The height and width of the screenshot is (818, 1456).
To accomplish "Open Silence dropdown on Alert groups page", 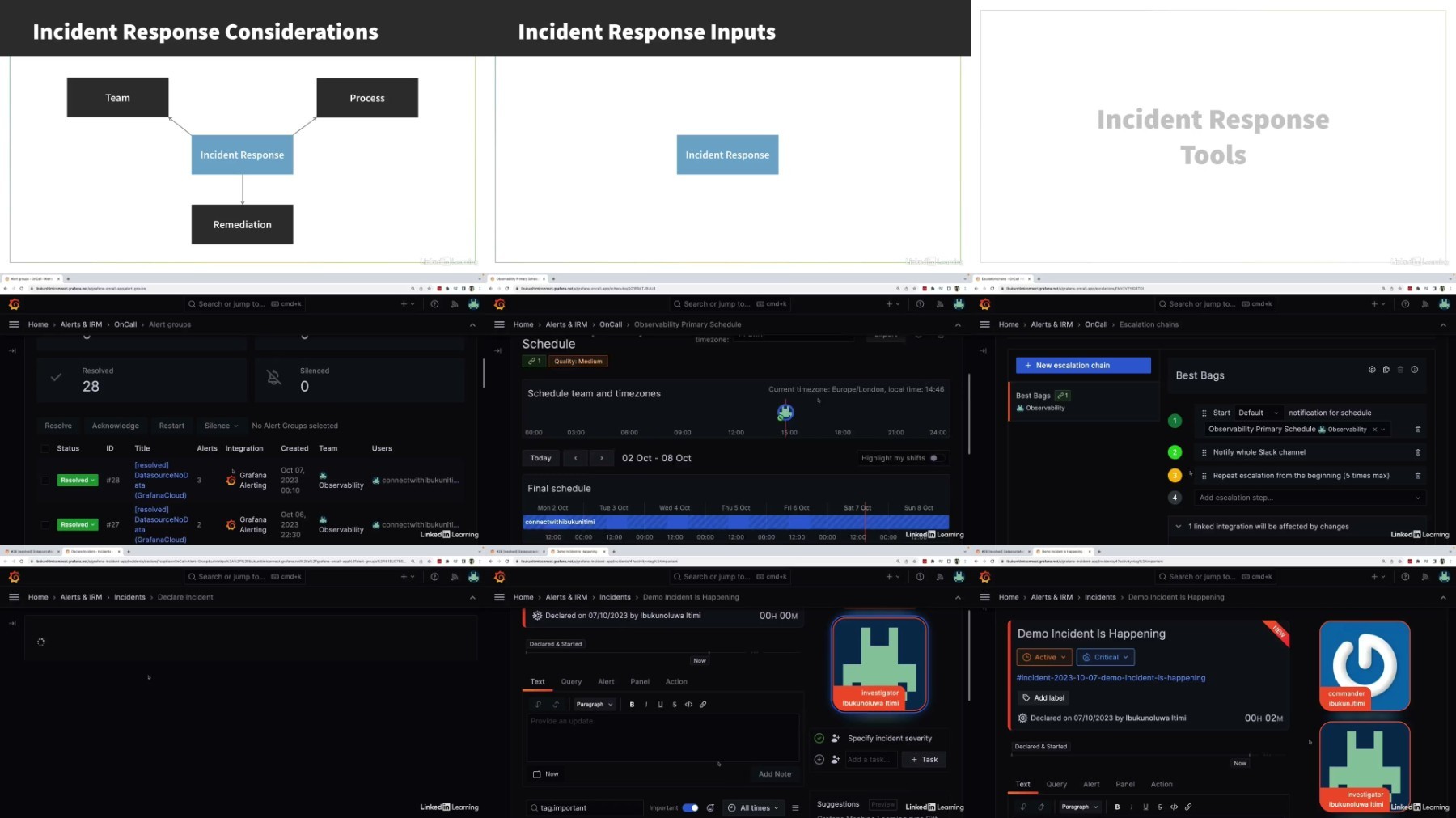I will 221,426.
